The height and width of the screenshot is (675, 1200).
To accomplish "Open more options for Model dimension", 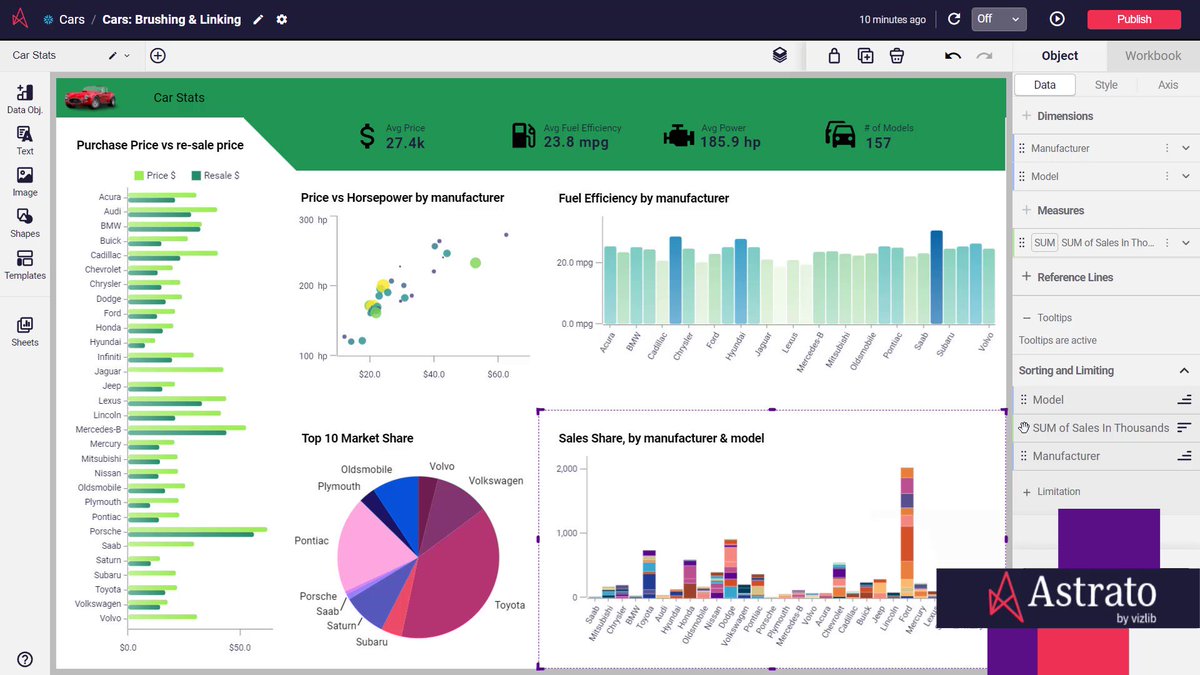I will [1167, 176].
